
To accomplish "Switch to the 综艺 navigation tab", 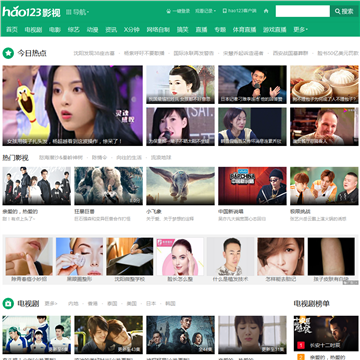I will click(x=74, y=30).
